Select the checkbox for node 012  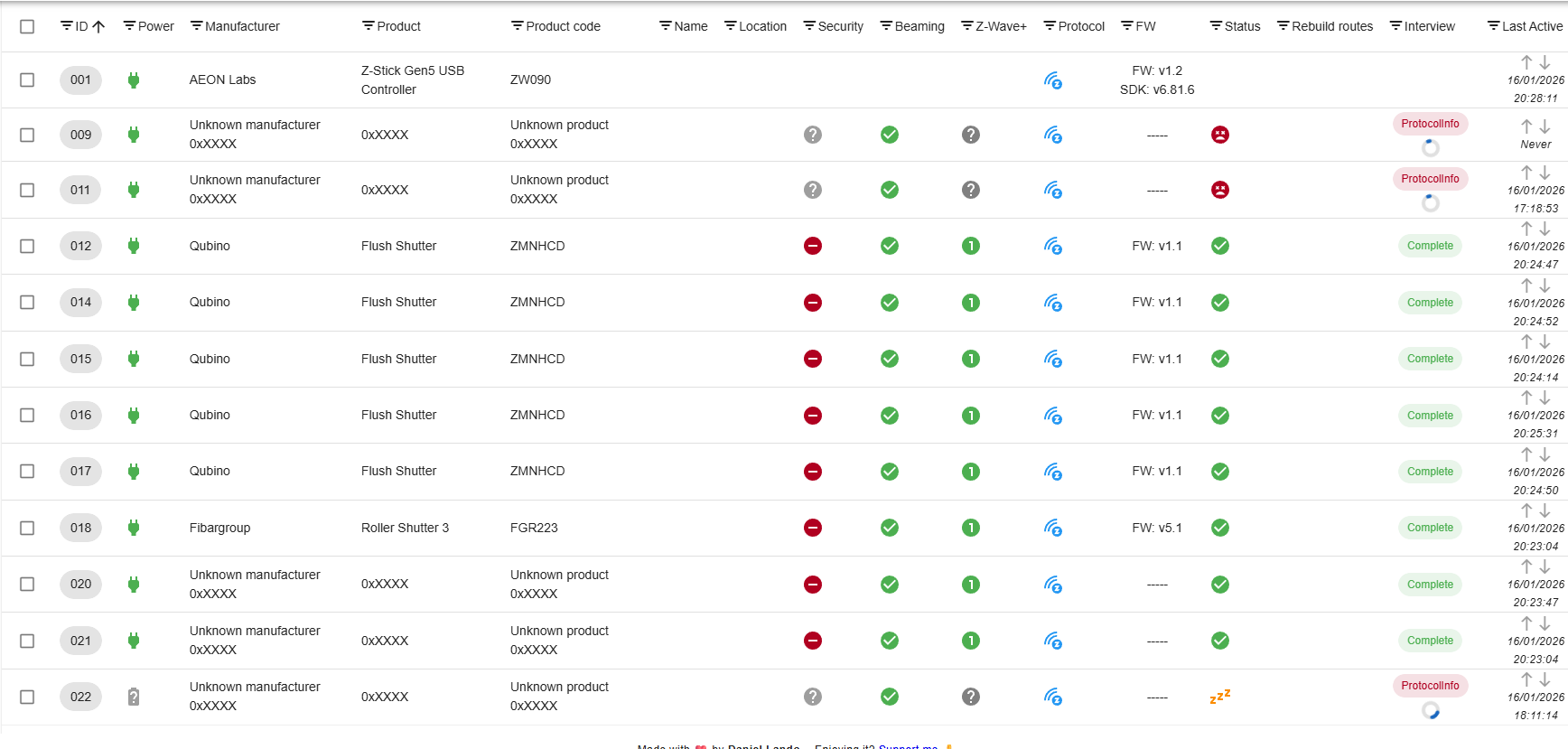pyautogui.click(x=27, y=246)
